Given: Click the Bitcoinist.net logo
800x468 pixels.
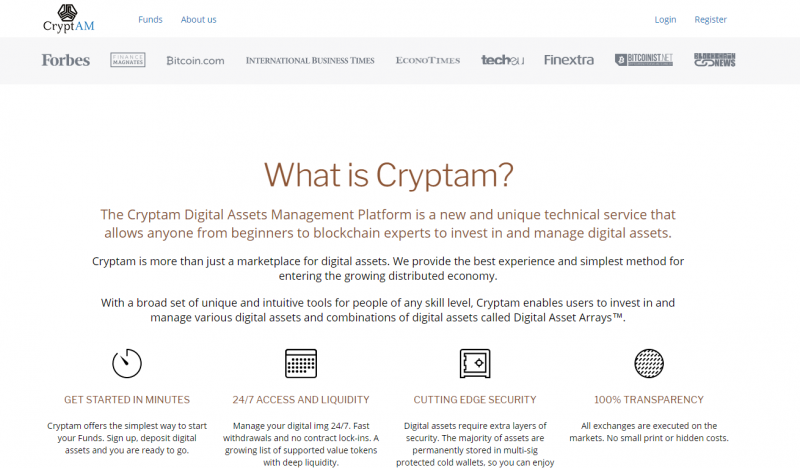Looking at the screenshot, I should point(643,60).
